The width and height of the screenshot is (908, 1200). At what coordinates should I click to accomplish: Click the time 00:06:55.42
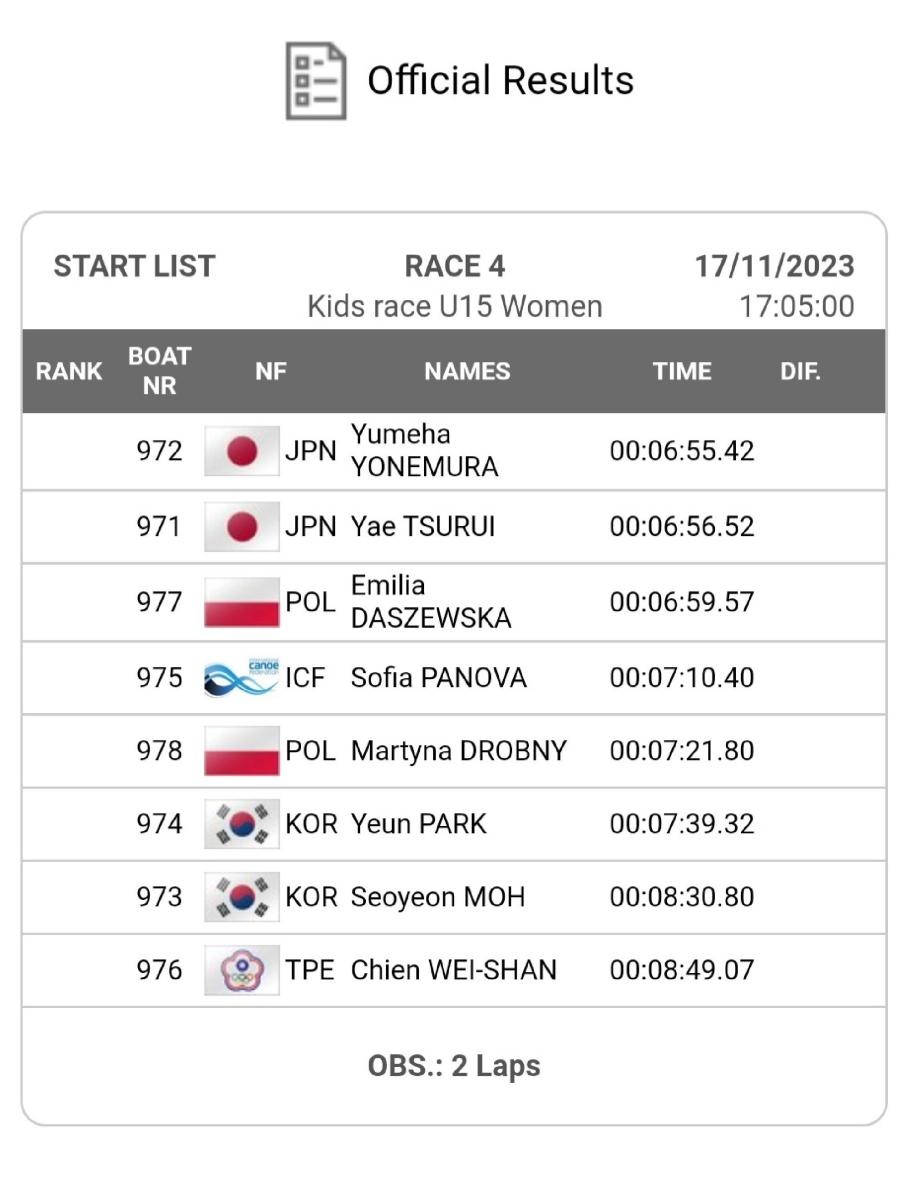(x=681, y=451)
